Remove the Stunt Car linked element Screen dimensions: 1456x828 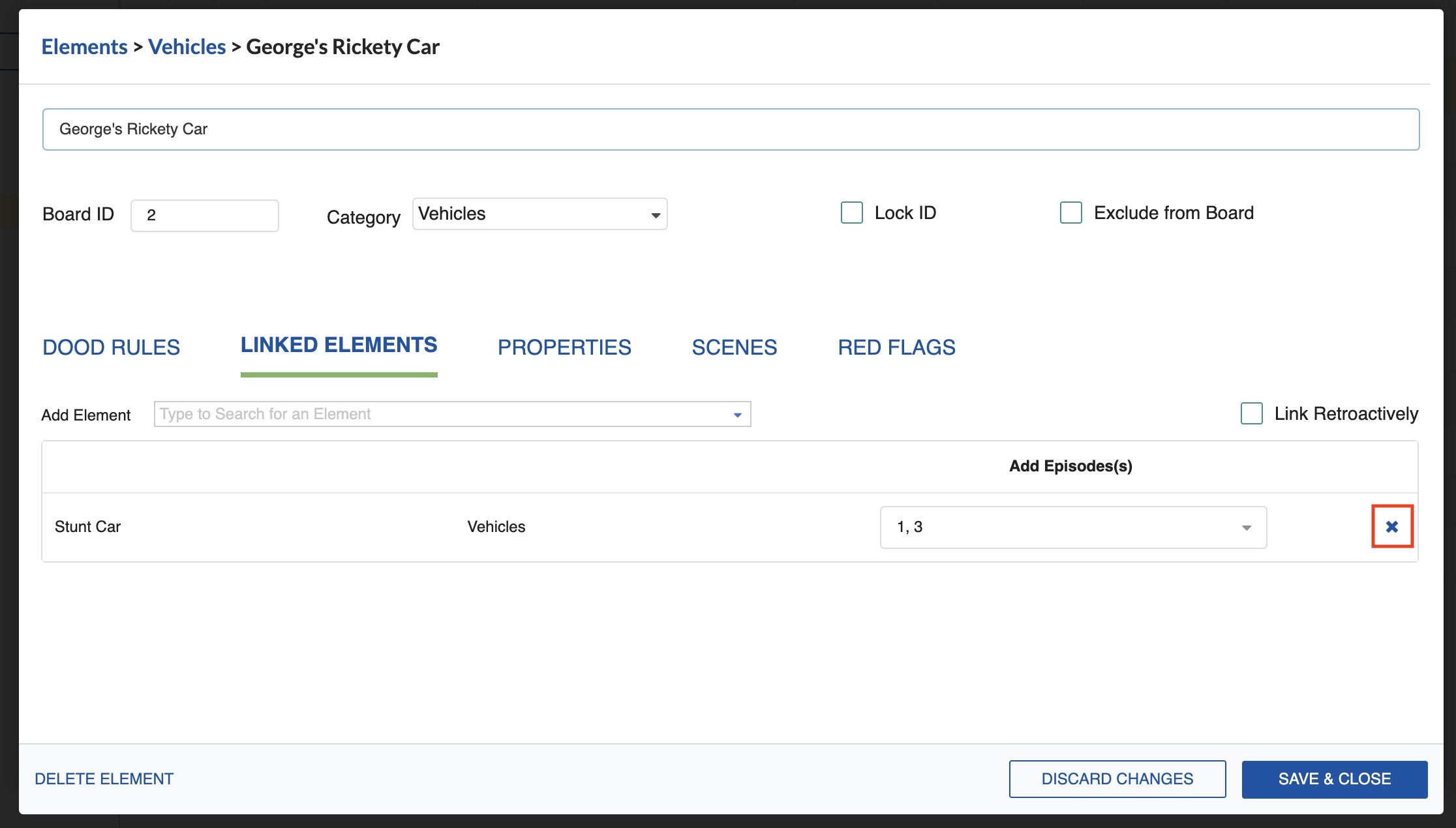pos(1391,526)
